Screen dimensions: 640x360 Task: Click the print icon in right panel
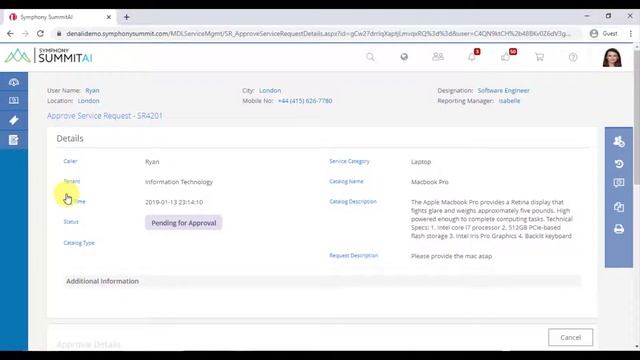pyautogui.click(x=619, y=229)
